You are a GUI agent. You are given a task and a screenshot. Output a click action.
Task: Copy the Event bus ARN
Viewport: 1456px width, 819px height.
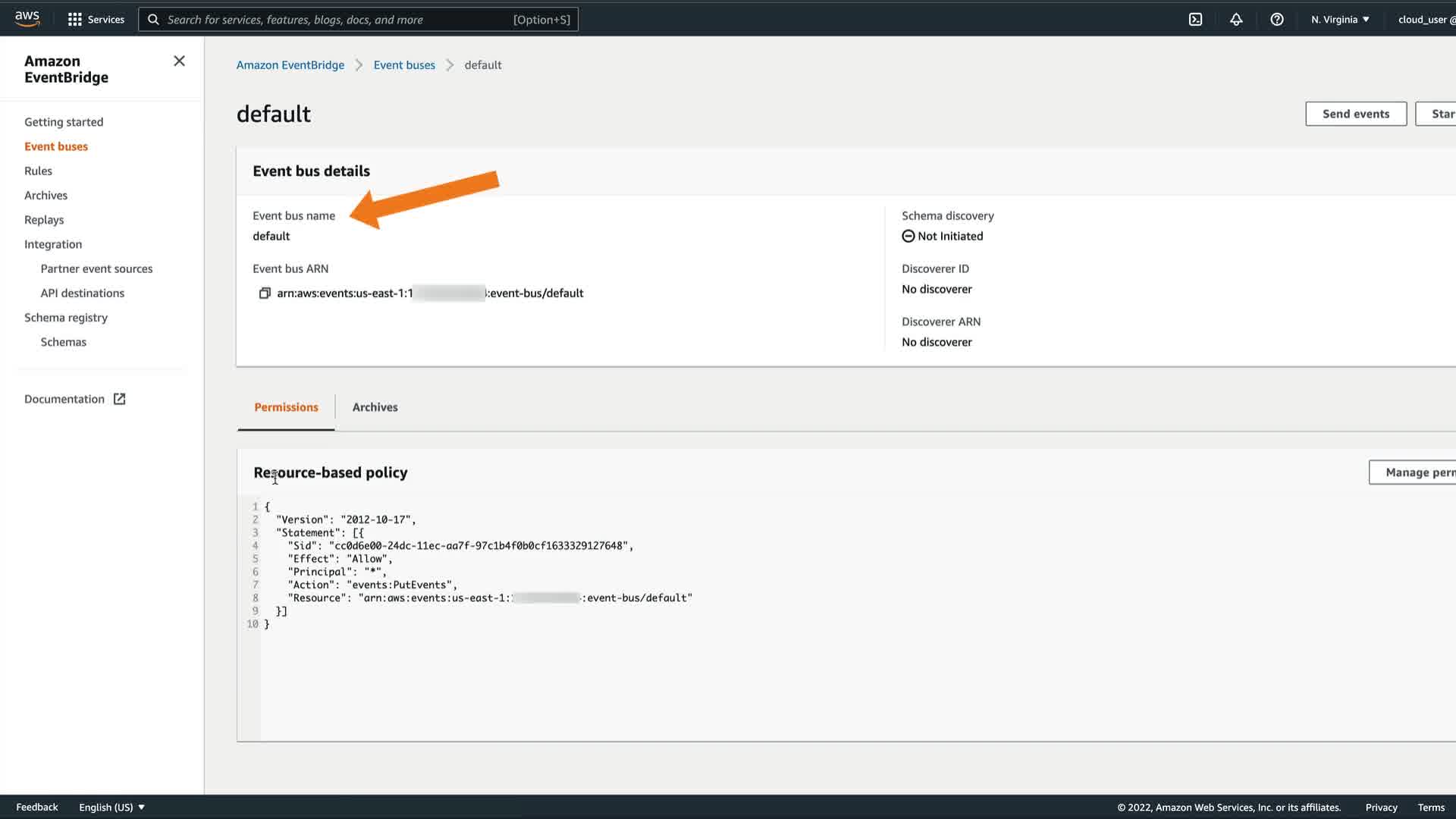click(x=265, y=293)
